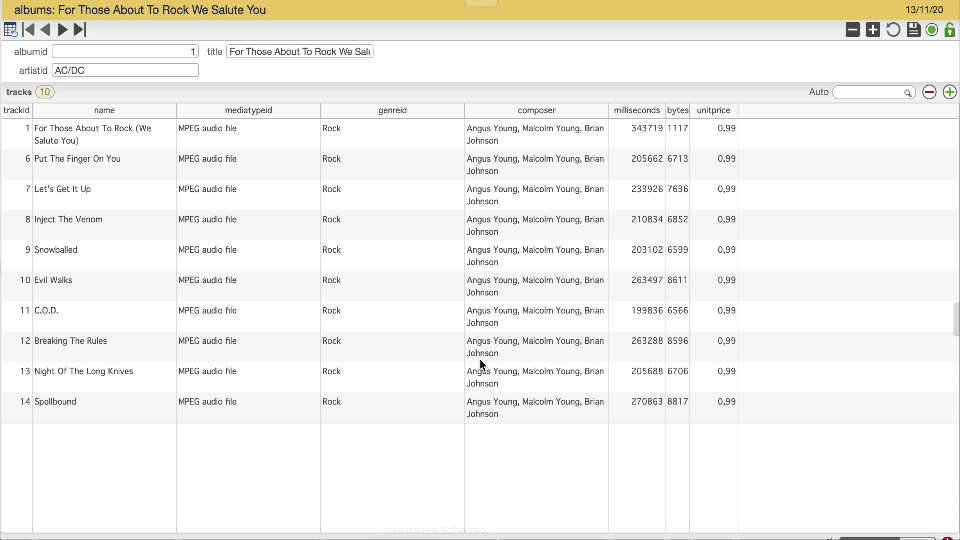Image resolution: width=960 pixels, height=540 pixels.
Task: Go to the previous album record
Action: (x=45, y=29)
